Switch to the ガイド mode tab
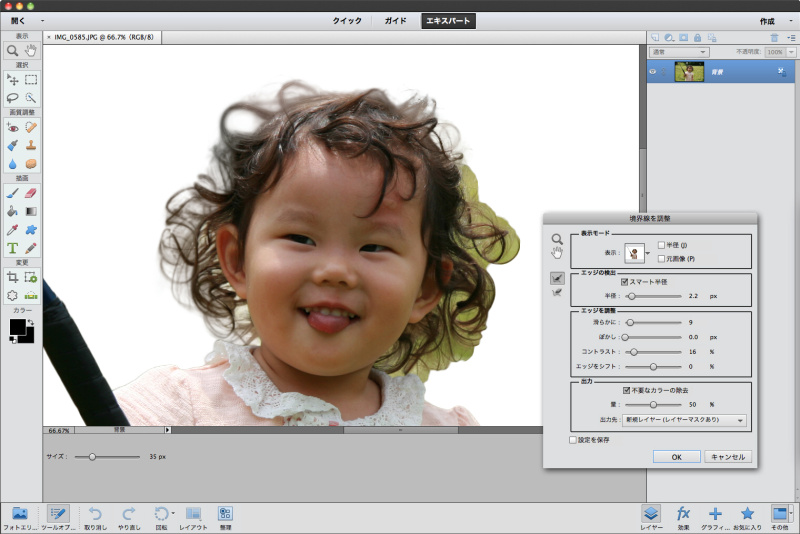Screen dimensions: 800x534 [x=395, y=21]
